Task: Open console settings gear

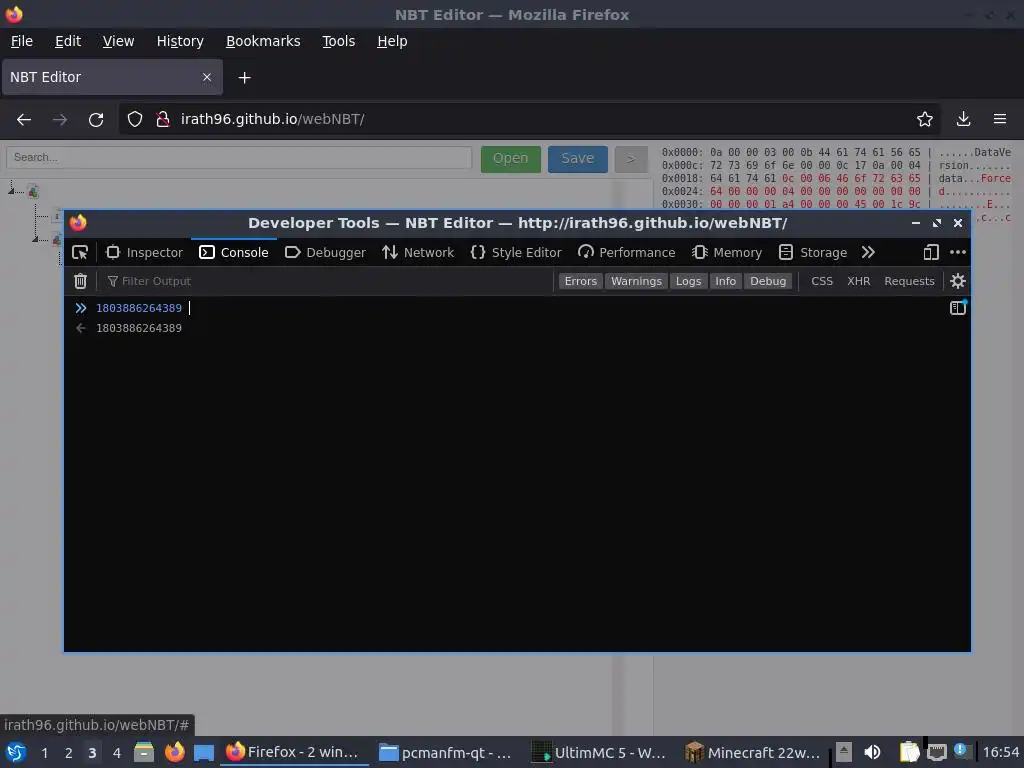Action: click(957, 281)
